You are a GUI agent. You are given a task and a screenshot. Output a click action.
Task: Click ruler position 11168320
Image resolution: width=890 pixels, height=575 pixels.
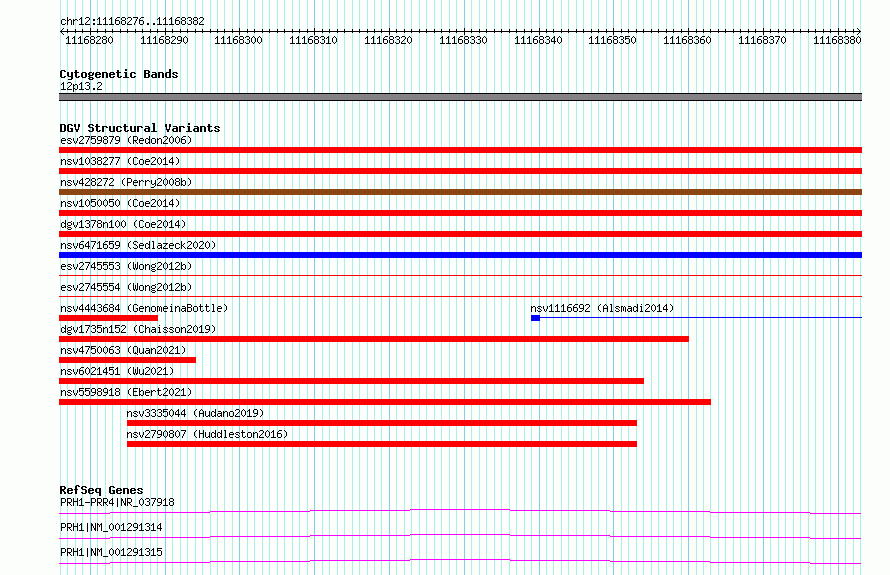[388, 40]
